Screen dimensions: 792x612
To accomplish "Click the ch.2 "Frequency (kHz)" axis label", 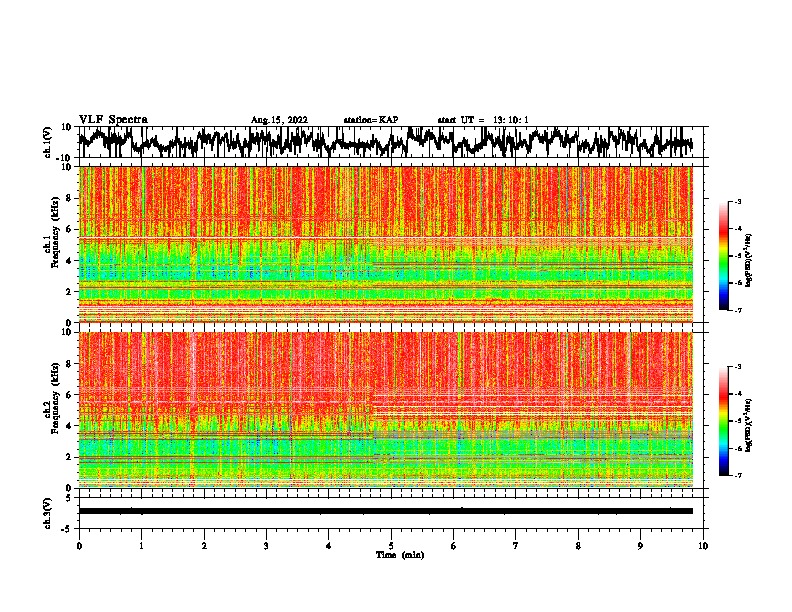I will (x=55, y=398).
